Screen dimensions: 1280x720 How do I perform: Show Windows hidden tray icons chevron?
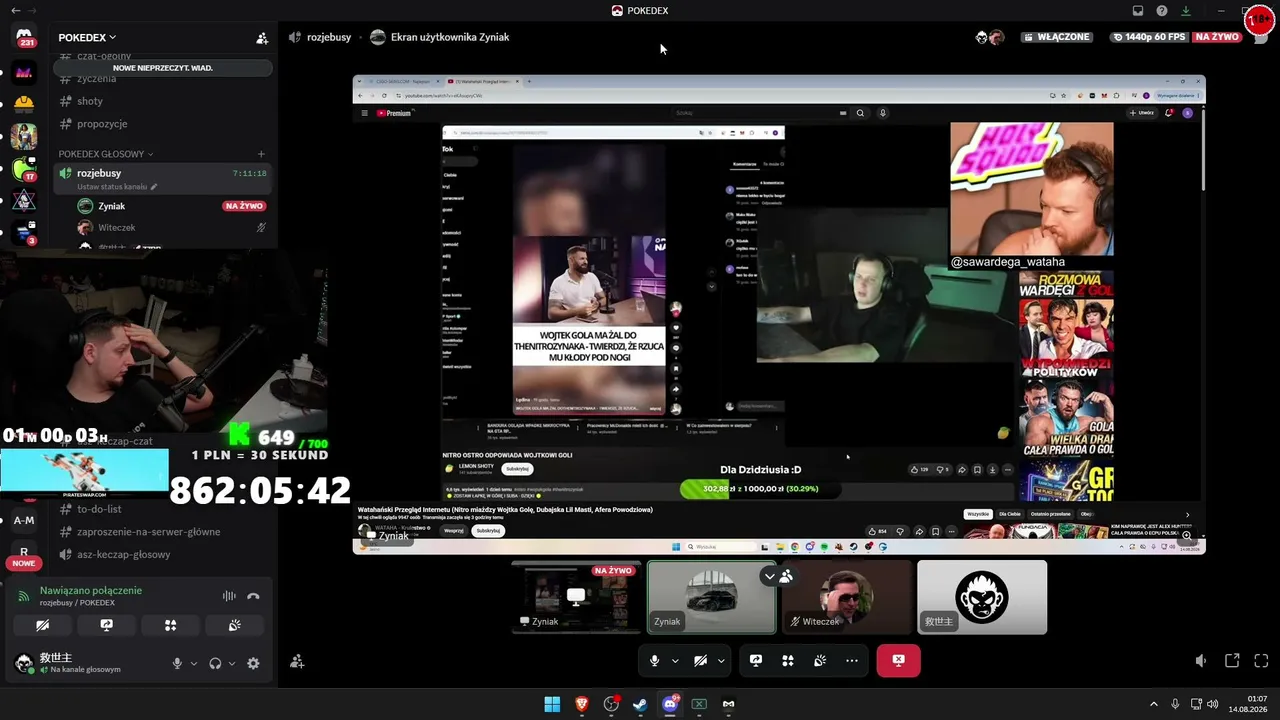(1153, 704)
